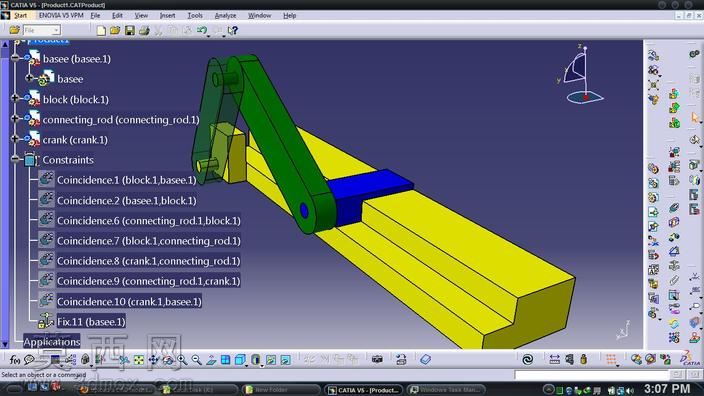
Task: Expand the crank (crank.1) tree node
Action: pos(15,139)
